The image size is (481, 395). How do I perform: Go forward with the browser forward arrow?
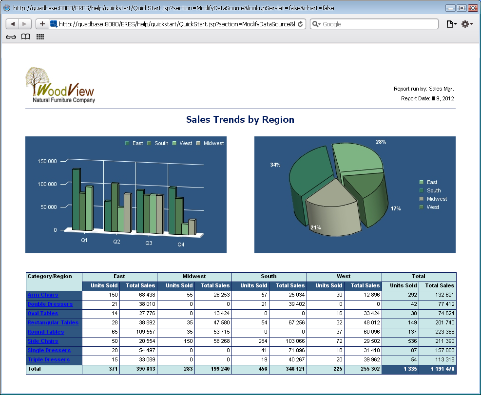[x=25, y=24]
